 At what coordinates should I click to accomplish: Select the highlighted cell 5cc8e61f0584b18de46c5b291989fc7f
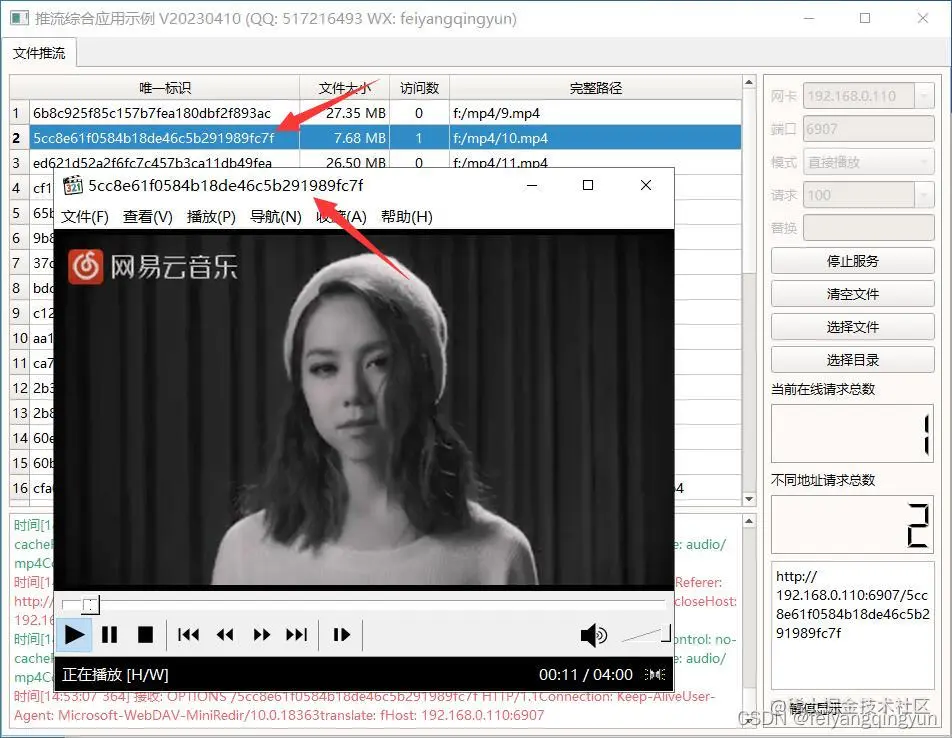point(165,138)
